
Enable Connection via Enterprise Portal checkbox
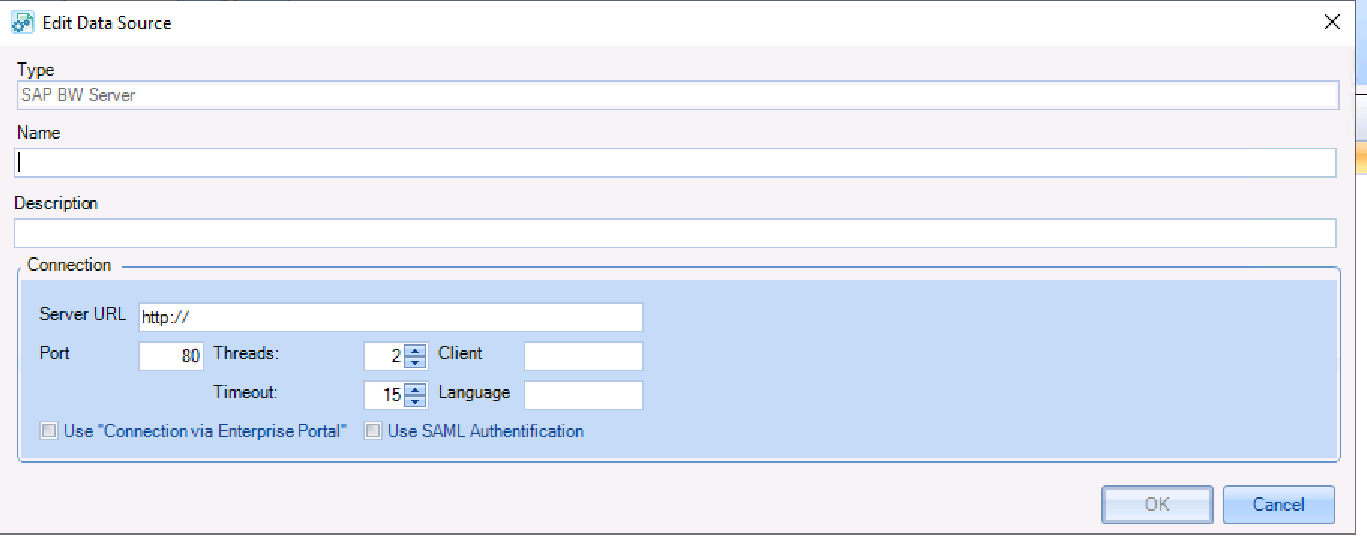coord(48,432)
